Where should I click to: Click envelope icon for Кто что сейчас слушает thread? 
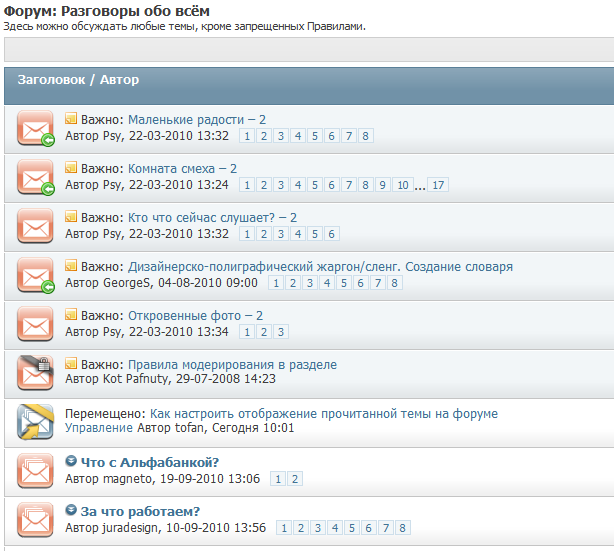coord(35,226)
